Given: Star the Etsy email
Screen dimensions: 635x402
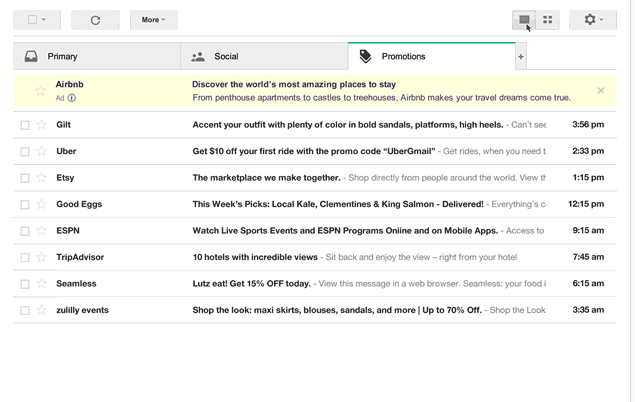Looking at the screenshot, I should 41,178.
